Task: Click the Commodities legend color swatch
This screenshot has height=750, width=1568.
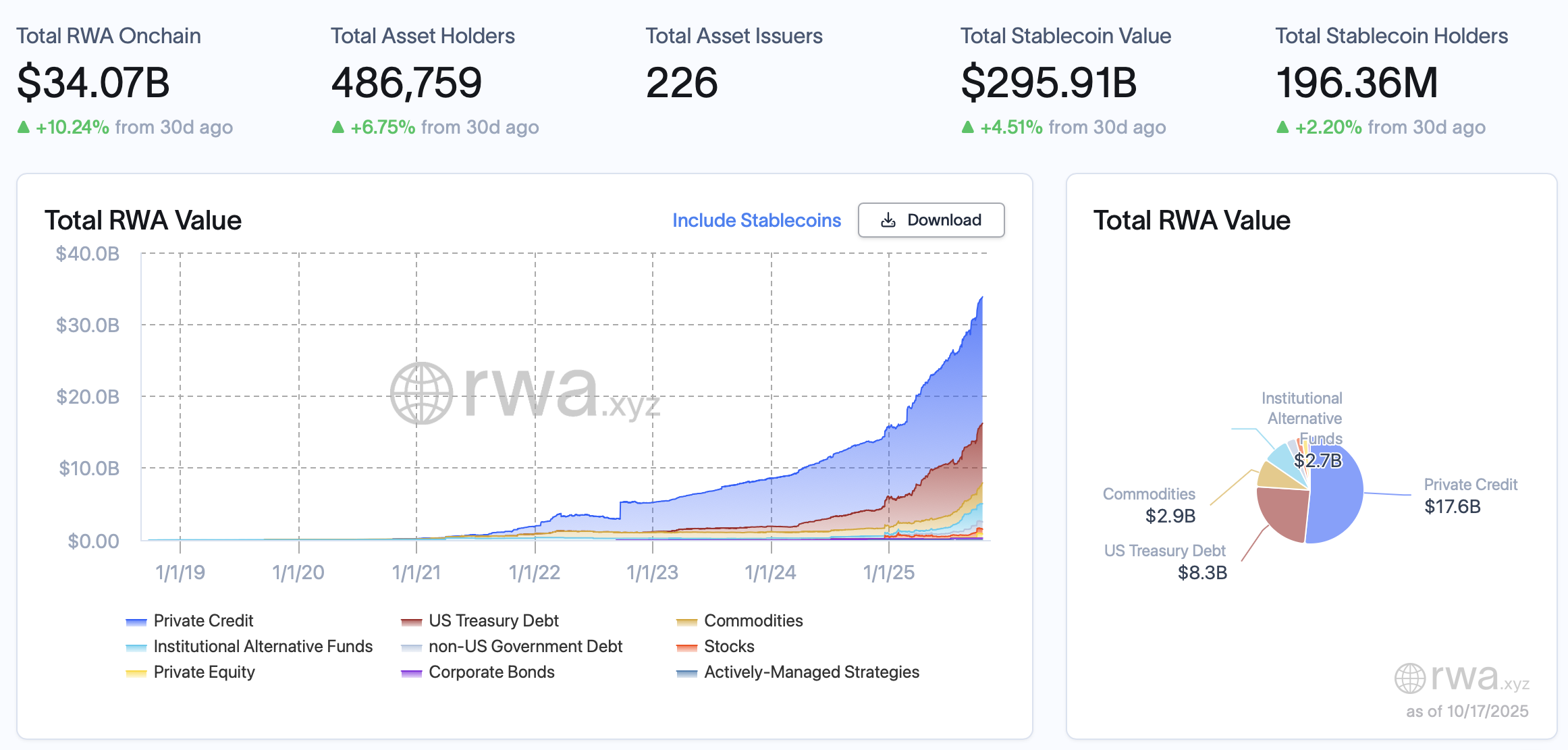Action: (x=686, y=620)
